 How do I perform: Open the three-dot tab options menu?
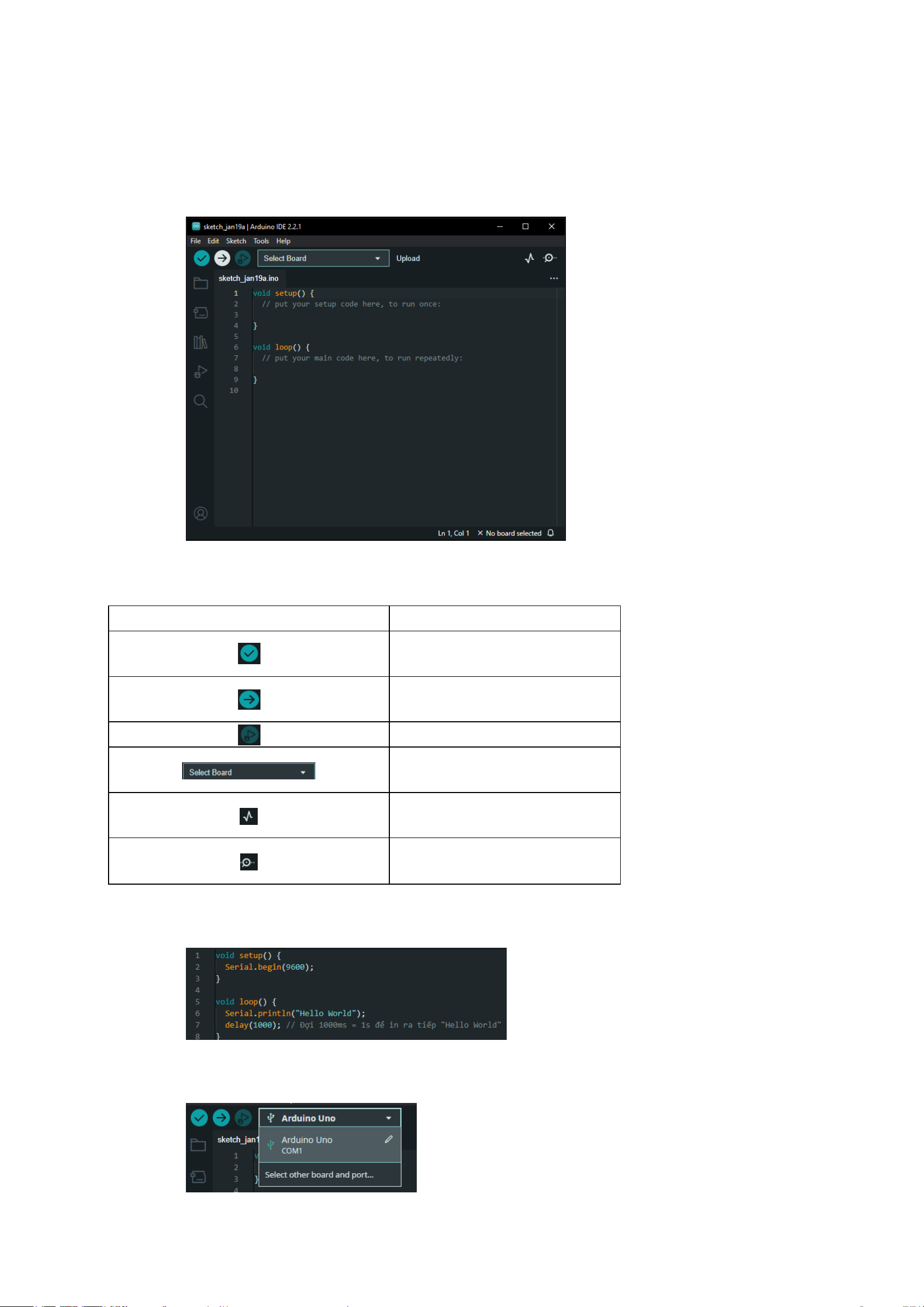tap(554, 279)
